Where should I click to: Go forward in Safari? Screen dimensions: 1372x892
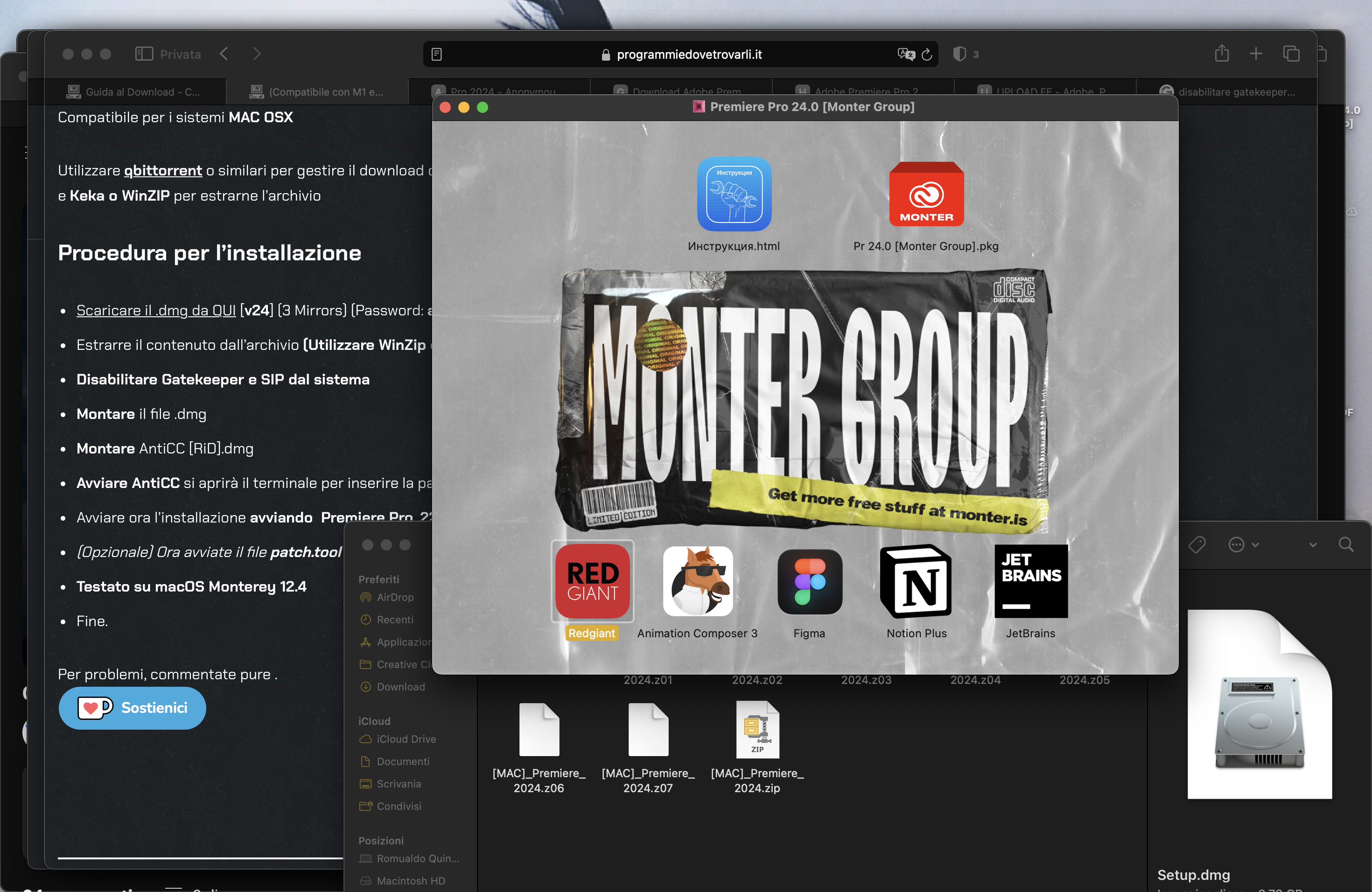257,54
